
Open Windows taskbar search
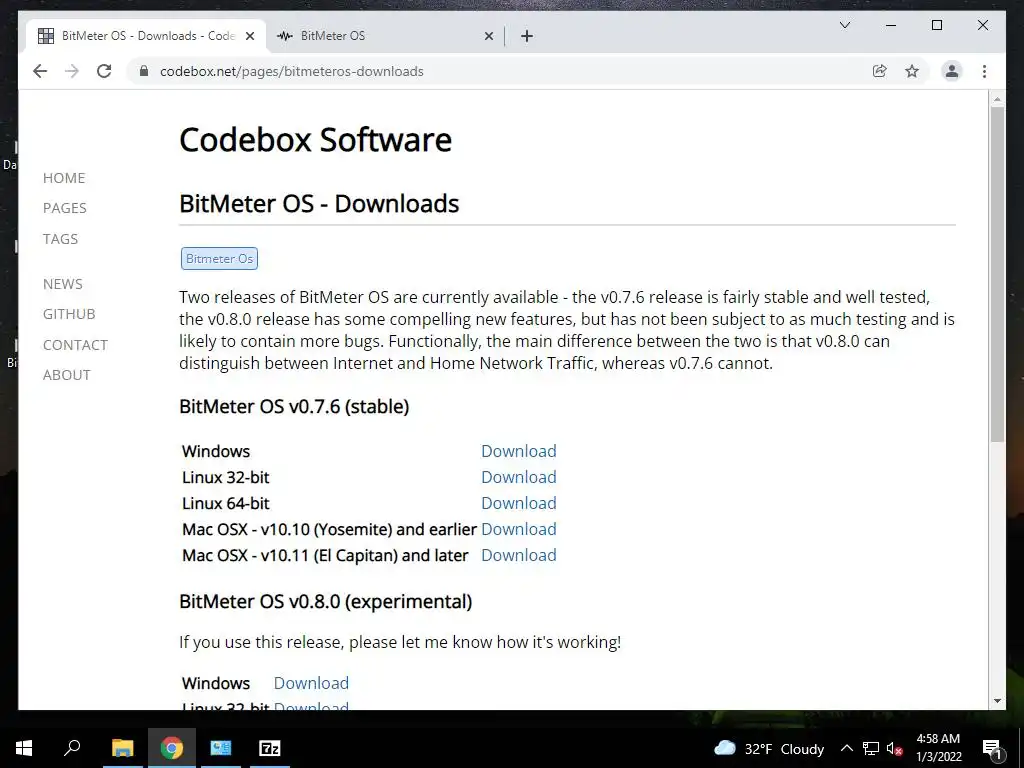(72, 748)
